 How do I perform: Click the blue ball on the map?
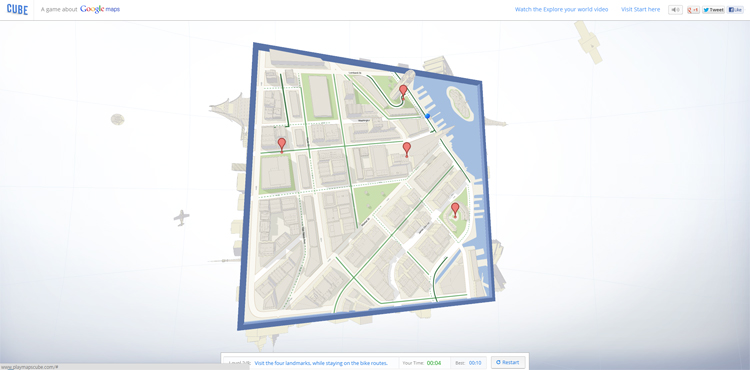428,116
